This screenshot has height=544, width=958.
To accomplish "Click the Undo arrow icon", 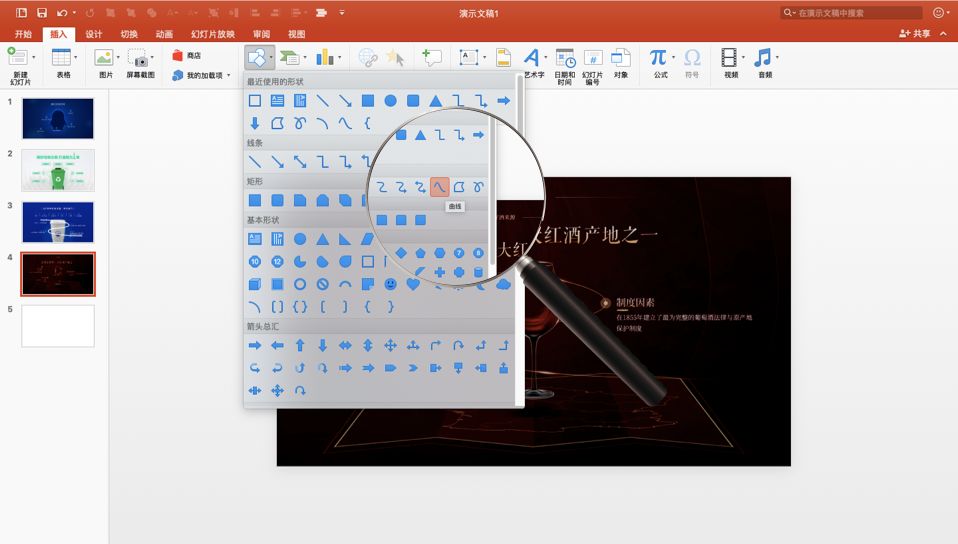I will click(62, 12).
